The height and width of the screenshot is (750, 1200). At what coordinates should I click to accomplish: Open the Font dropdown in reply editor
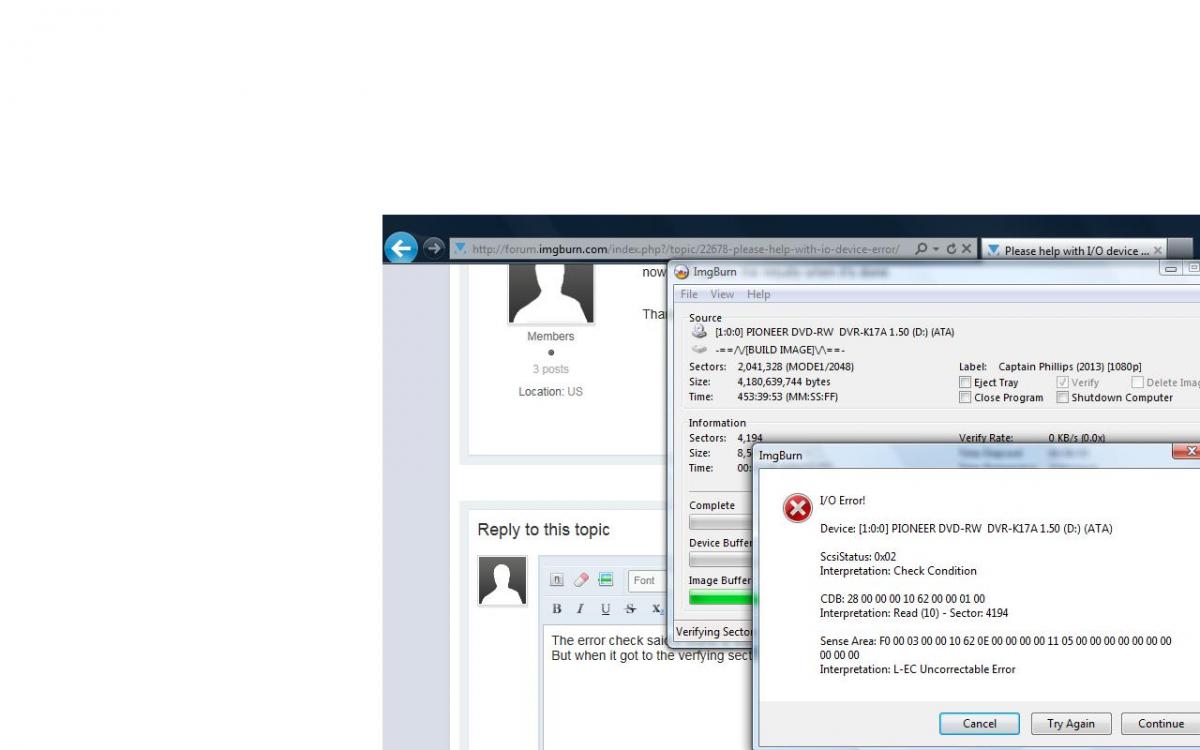(647, 580)
